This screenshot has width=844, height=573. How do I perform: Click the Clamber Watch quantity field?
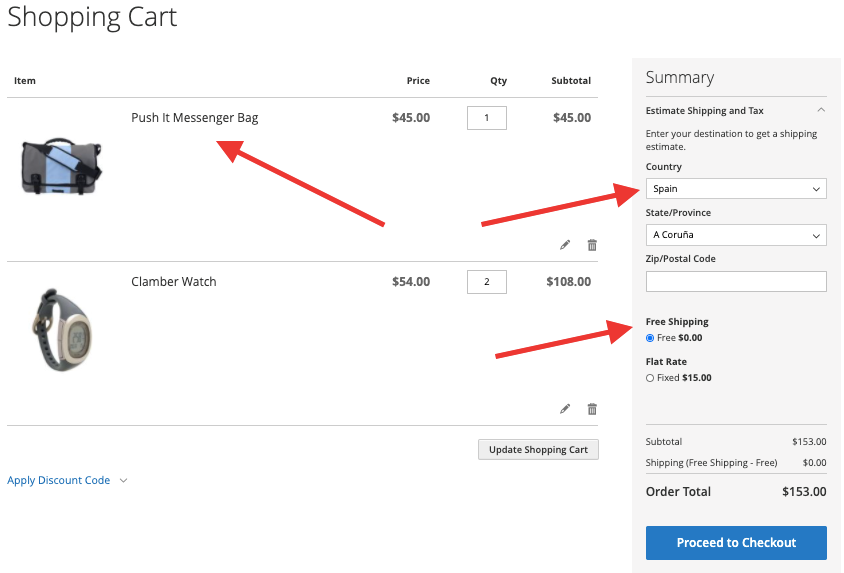click(487, 282)
